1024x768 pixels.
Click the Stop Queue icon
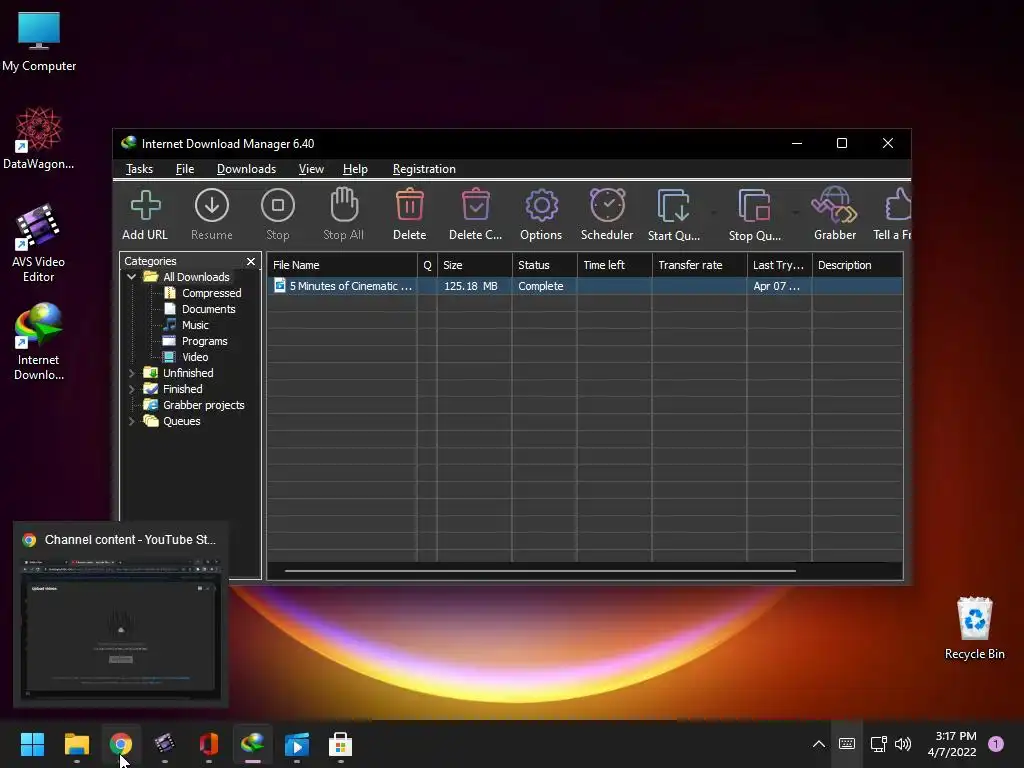pos(754,214)
